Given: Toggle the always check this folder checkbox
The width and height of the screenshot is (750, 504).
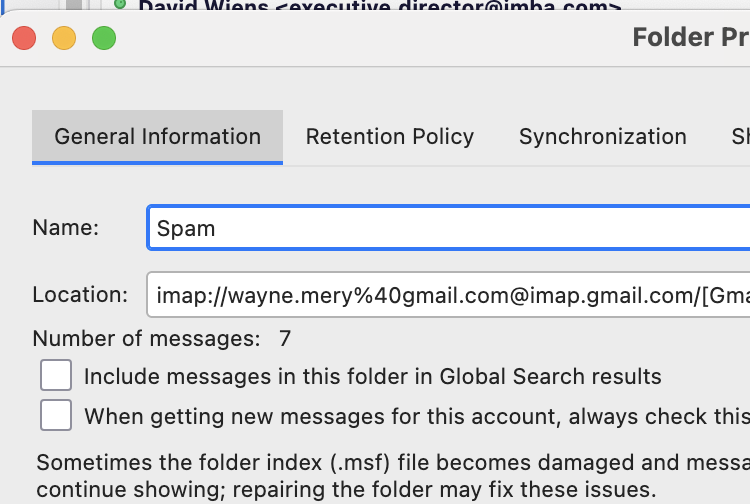Looking at the screenshot, I should coord(56,415).
